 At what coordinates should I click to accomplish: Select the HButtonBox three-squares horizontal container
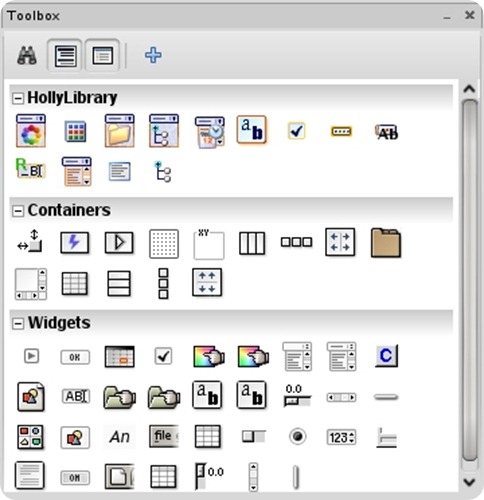(x=296, y=242)
